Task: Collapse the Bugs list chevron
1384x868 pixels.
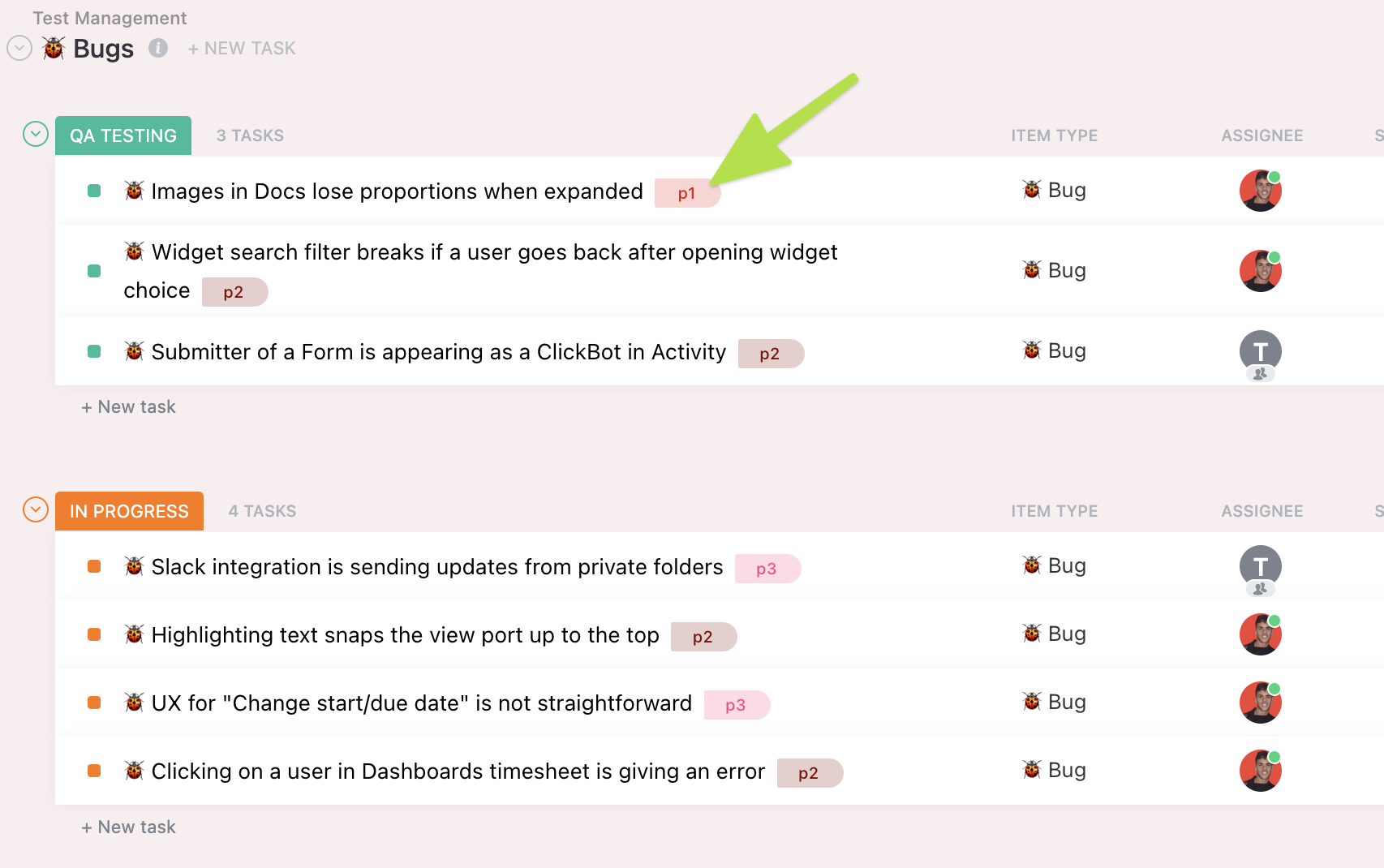Action: (x=19, y=49)
